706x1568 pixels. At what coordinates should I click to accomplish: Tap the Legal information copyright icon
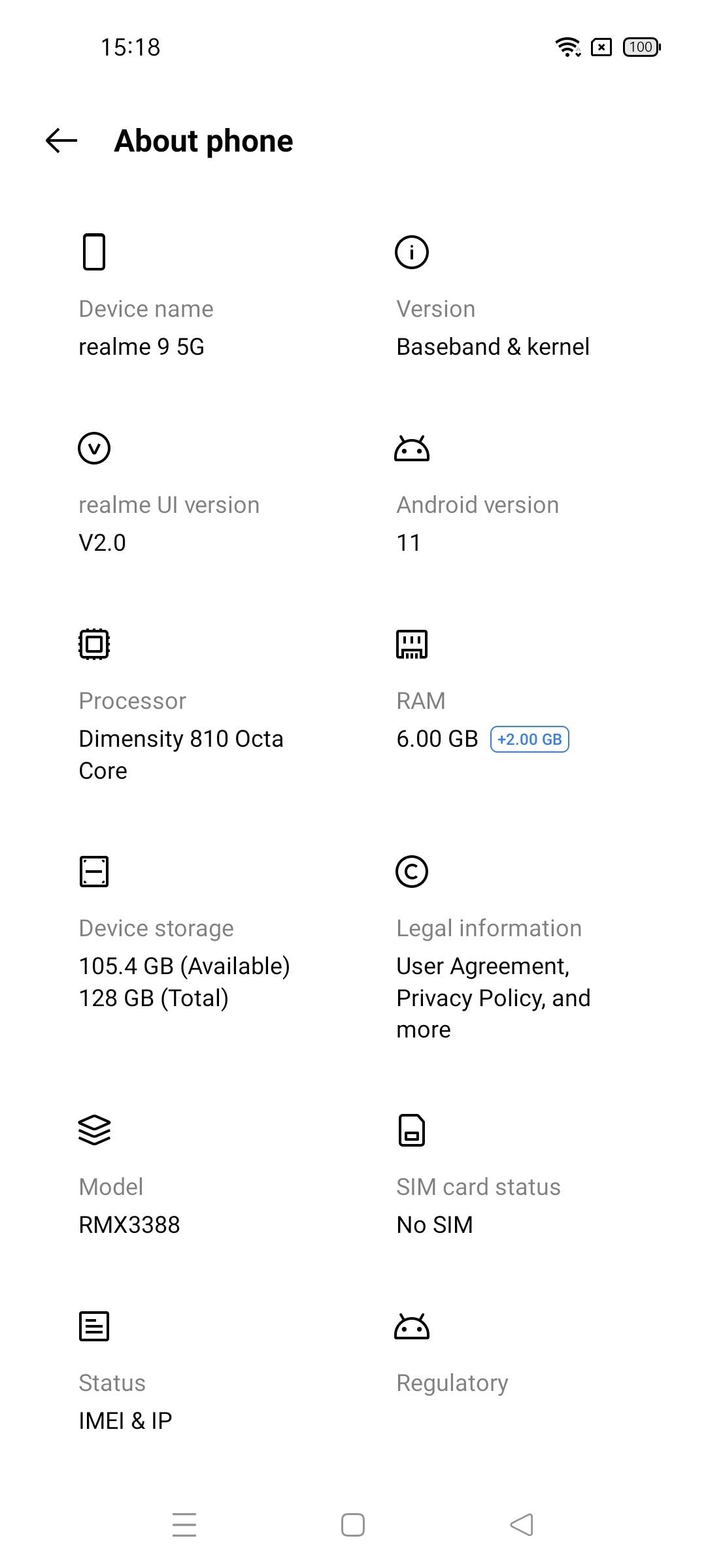(x=412, y=872)
